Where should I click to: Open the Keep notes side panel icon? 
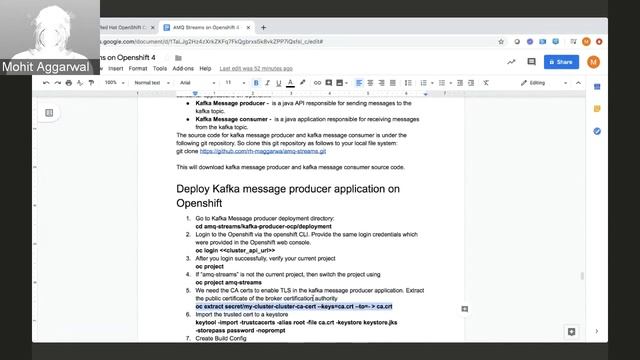pyautogui.click(x=597, y=109)
